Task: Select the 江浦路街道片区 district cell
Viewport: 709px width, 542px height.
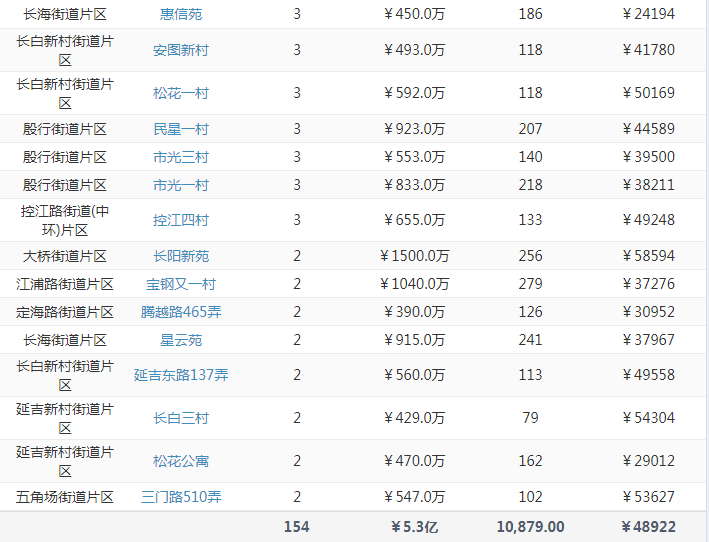Action: point(65,284)
